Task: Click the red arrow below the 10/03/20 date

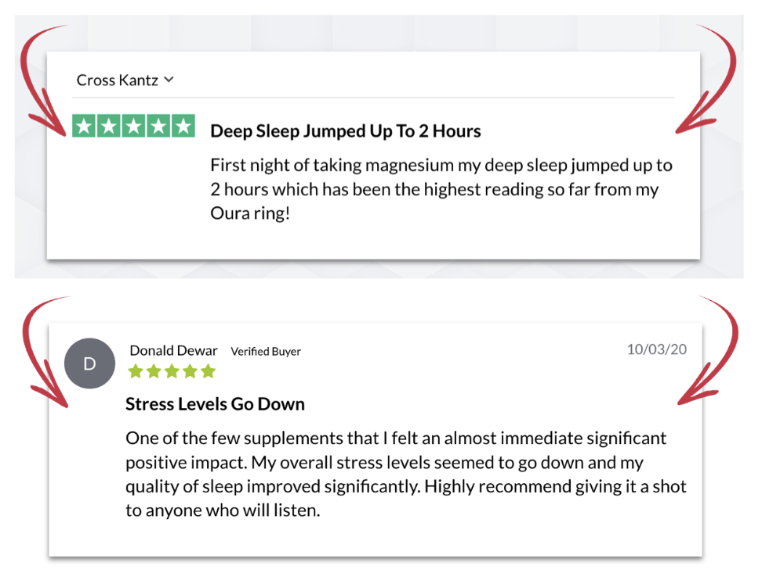Action: pyautogui.click(x=708, y=350)
